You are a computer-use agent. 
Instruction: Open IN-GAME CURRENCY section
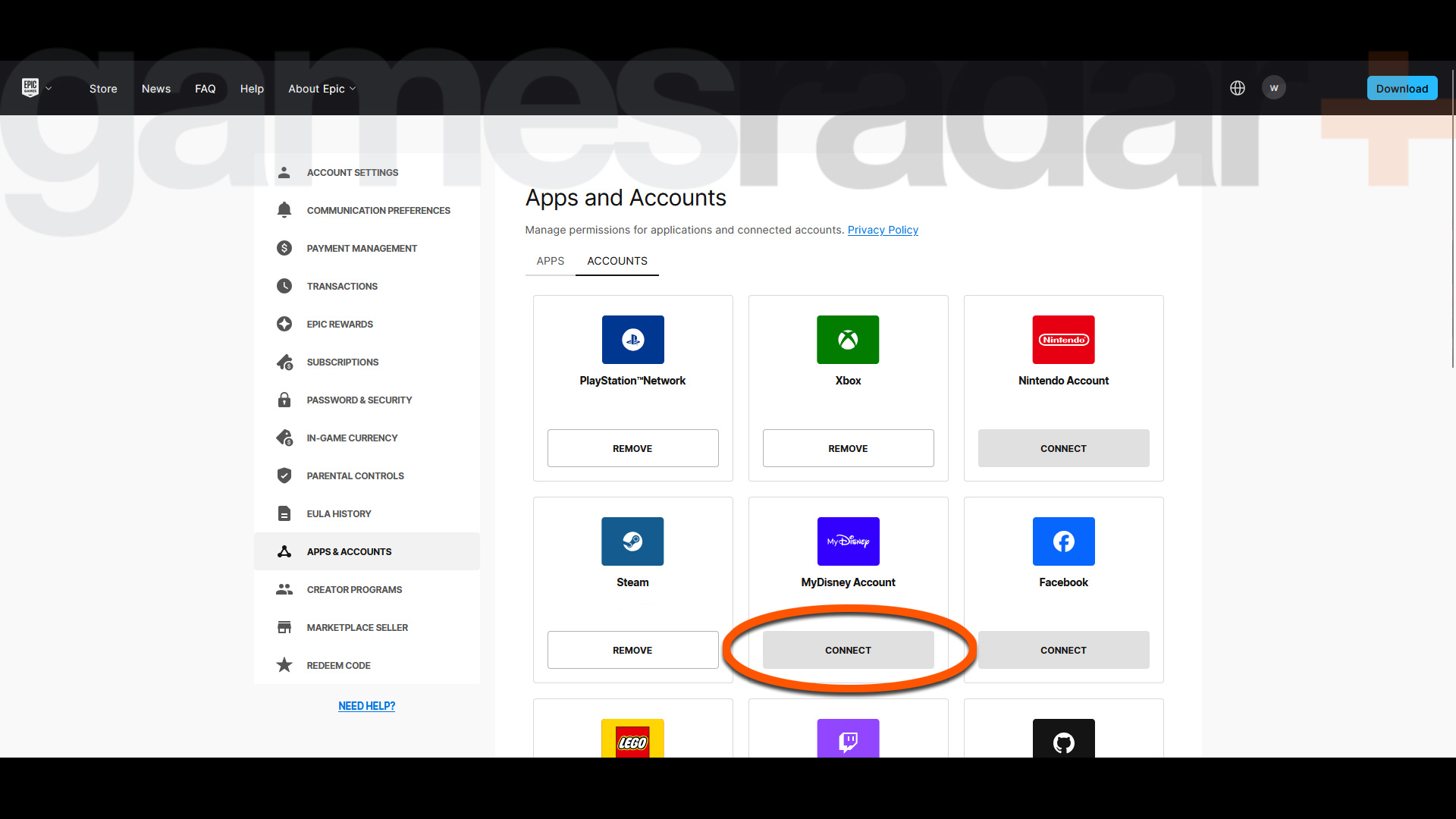pos(367,438)
